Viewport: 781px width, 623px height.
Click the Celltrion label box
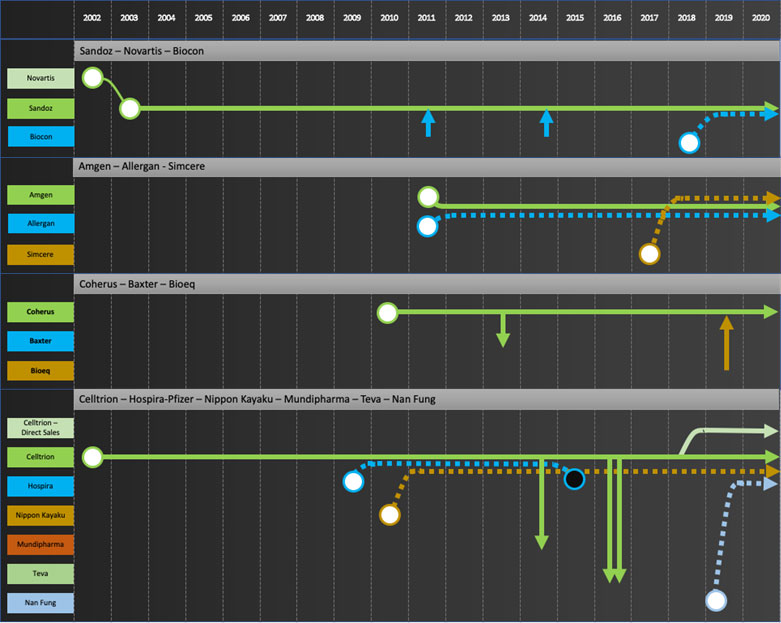pyautogui.click(x=41, y=457)
